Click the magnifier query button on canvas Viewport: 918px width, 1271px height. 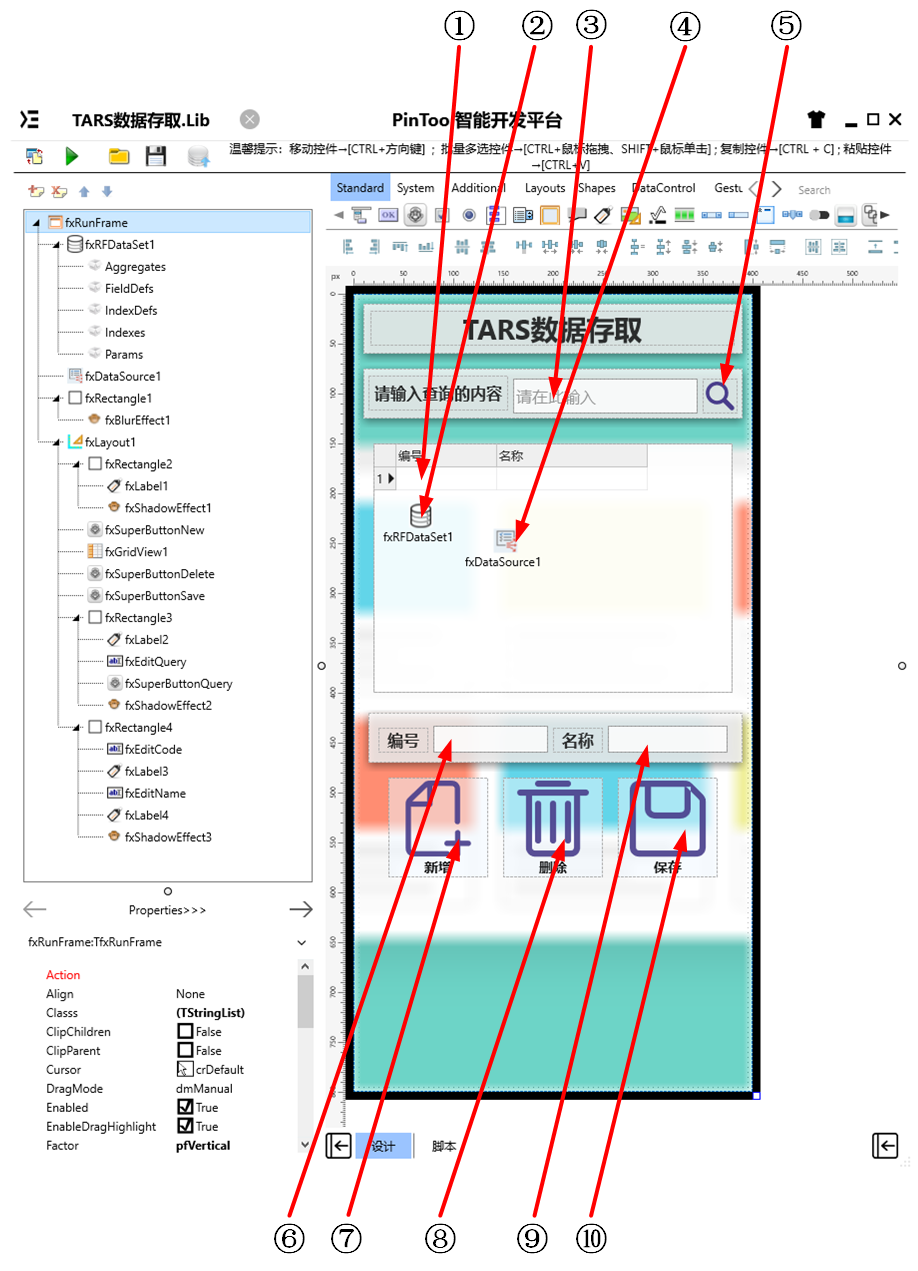(720, 395)
